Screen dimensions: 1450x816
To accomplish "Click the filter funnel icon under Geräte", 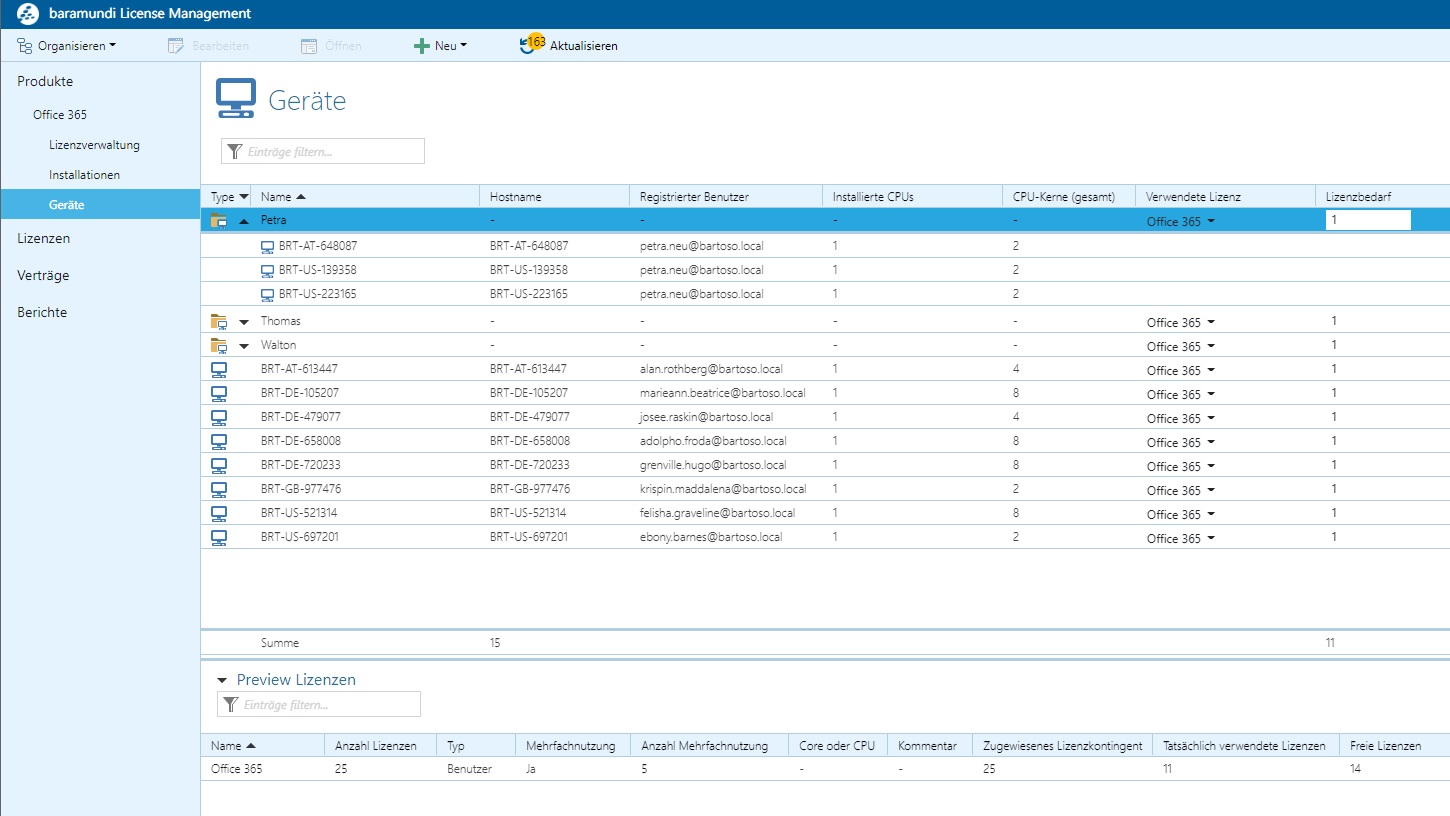I will (235, 152).
